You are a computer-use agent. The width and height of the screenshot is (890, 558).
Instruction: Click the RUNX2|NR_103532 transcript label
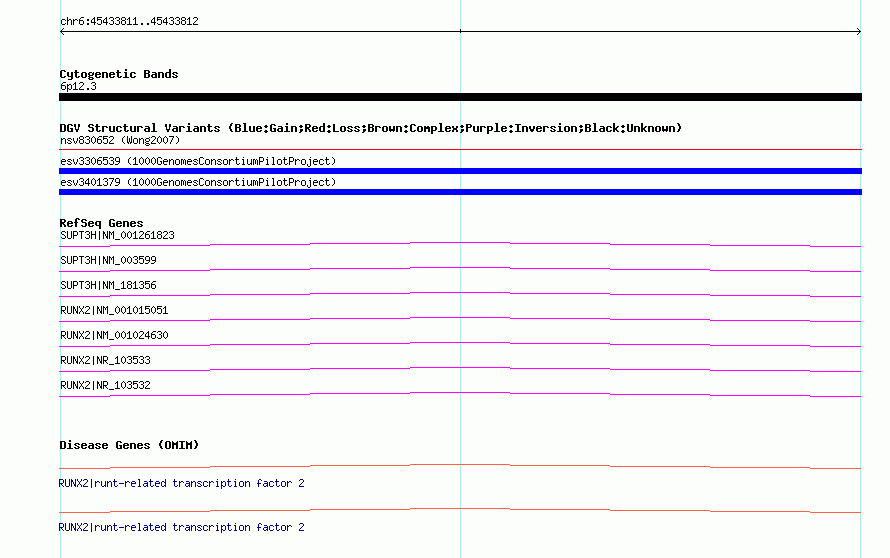pyautogui.click(x=105, y=385)
